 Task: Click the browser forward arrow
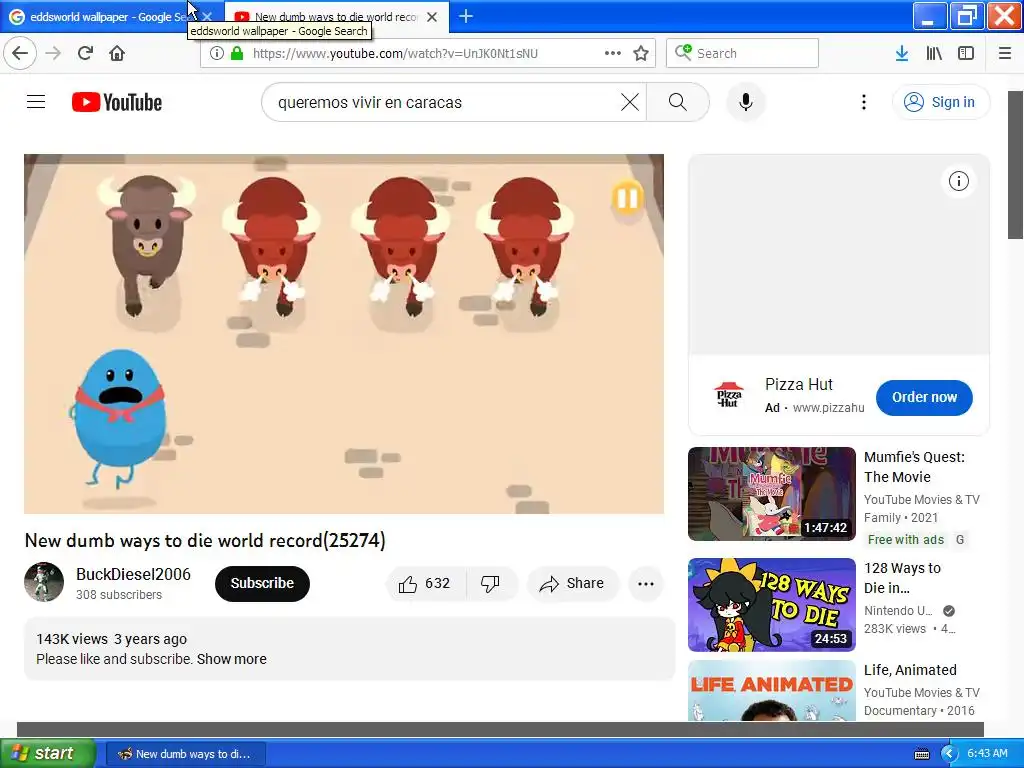(x=54, y=53)
